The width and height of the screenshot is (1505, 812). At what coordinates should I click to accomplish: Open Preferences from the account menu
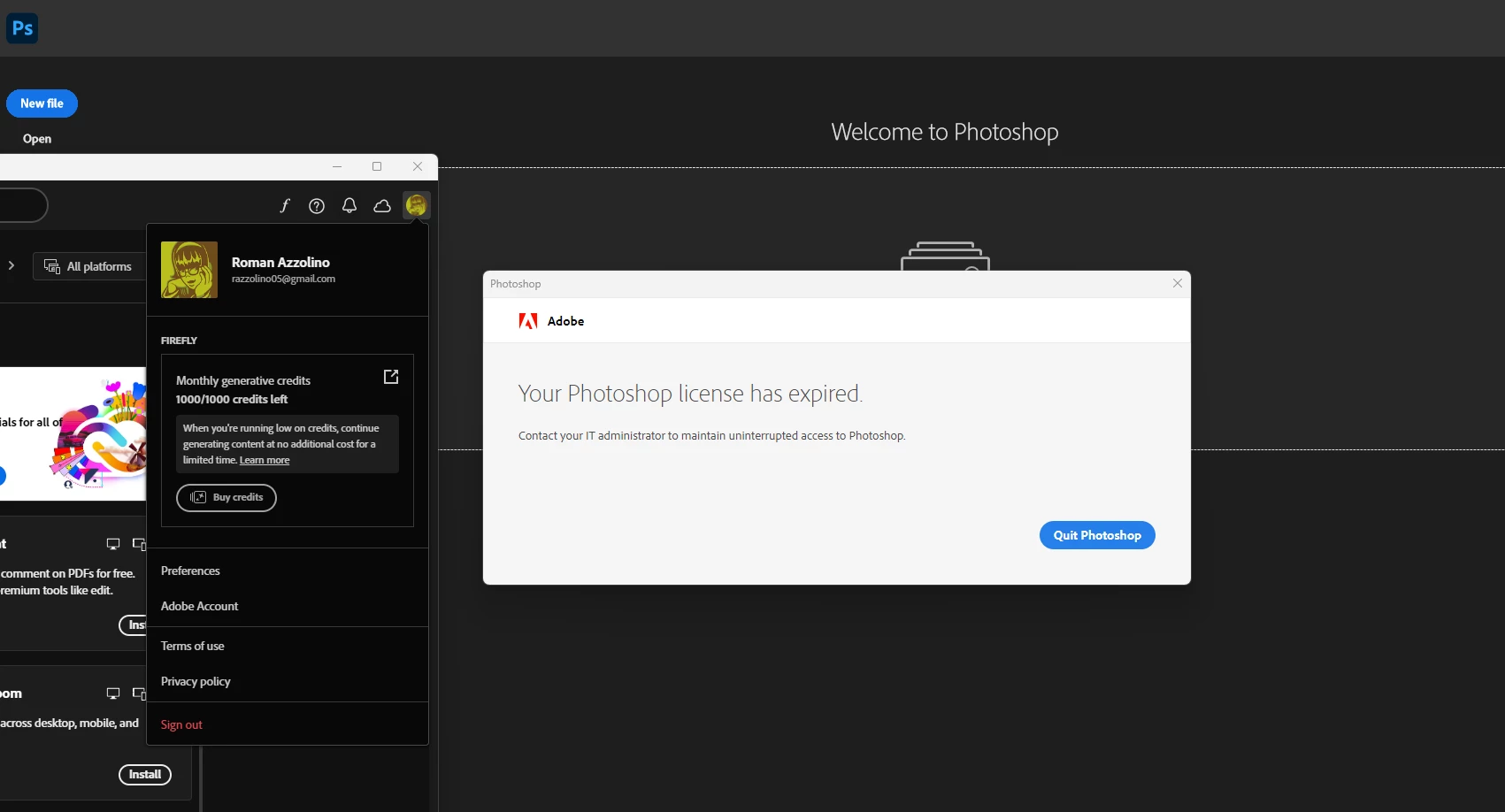click(190, 571)
